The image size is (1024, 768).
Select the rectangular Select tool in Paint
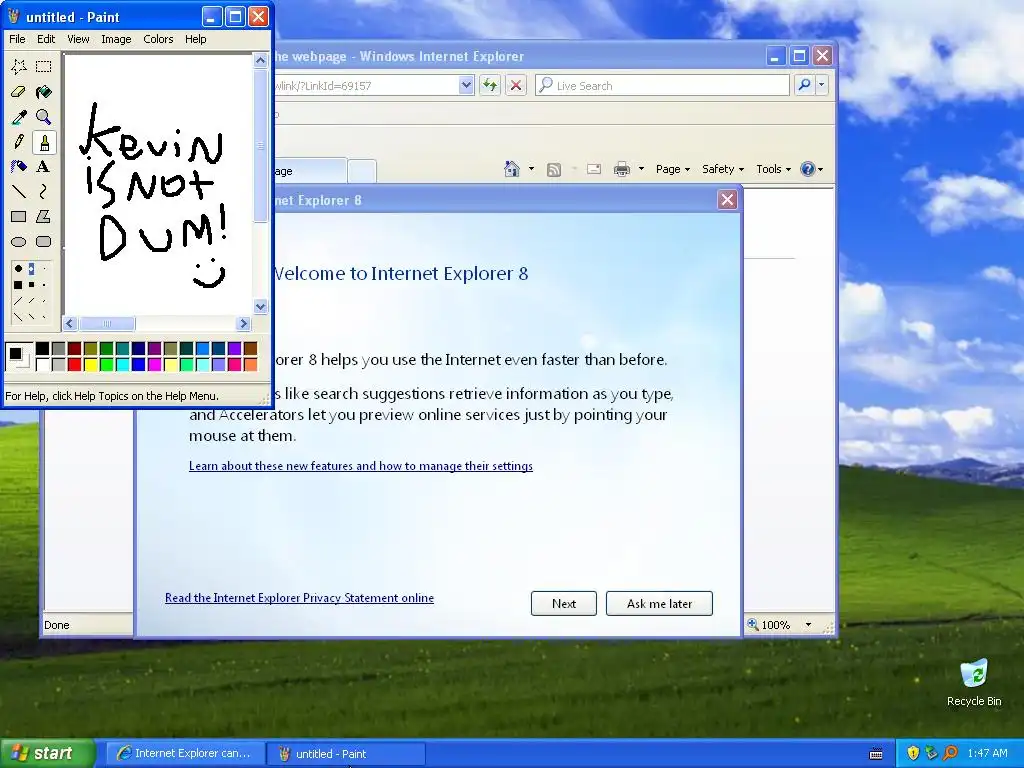pos(43,67)
